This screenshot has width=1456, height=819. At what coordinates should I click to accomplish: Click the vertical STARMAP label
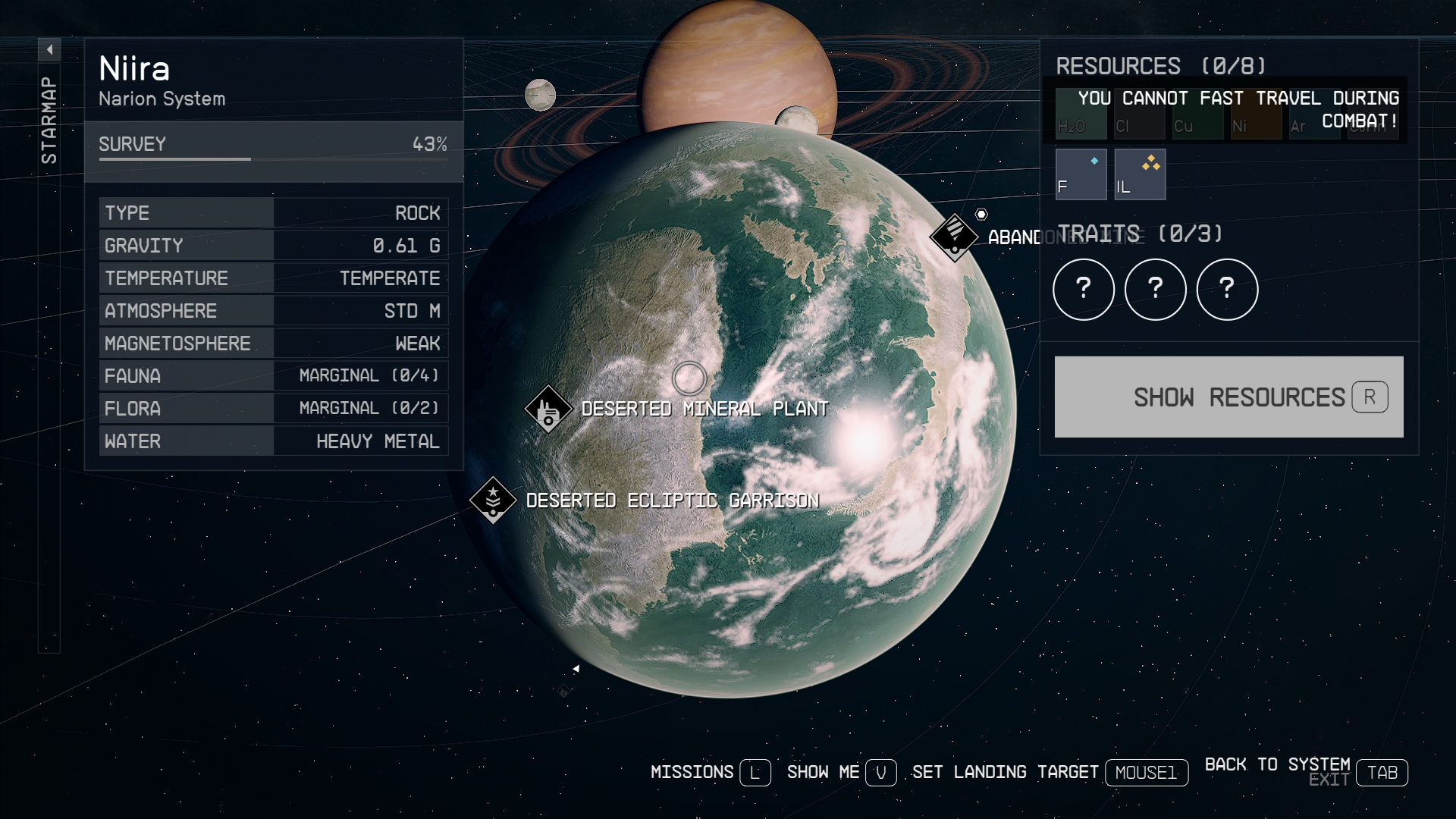click(x=49, y=120)
